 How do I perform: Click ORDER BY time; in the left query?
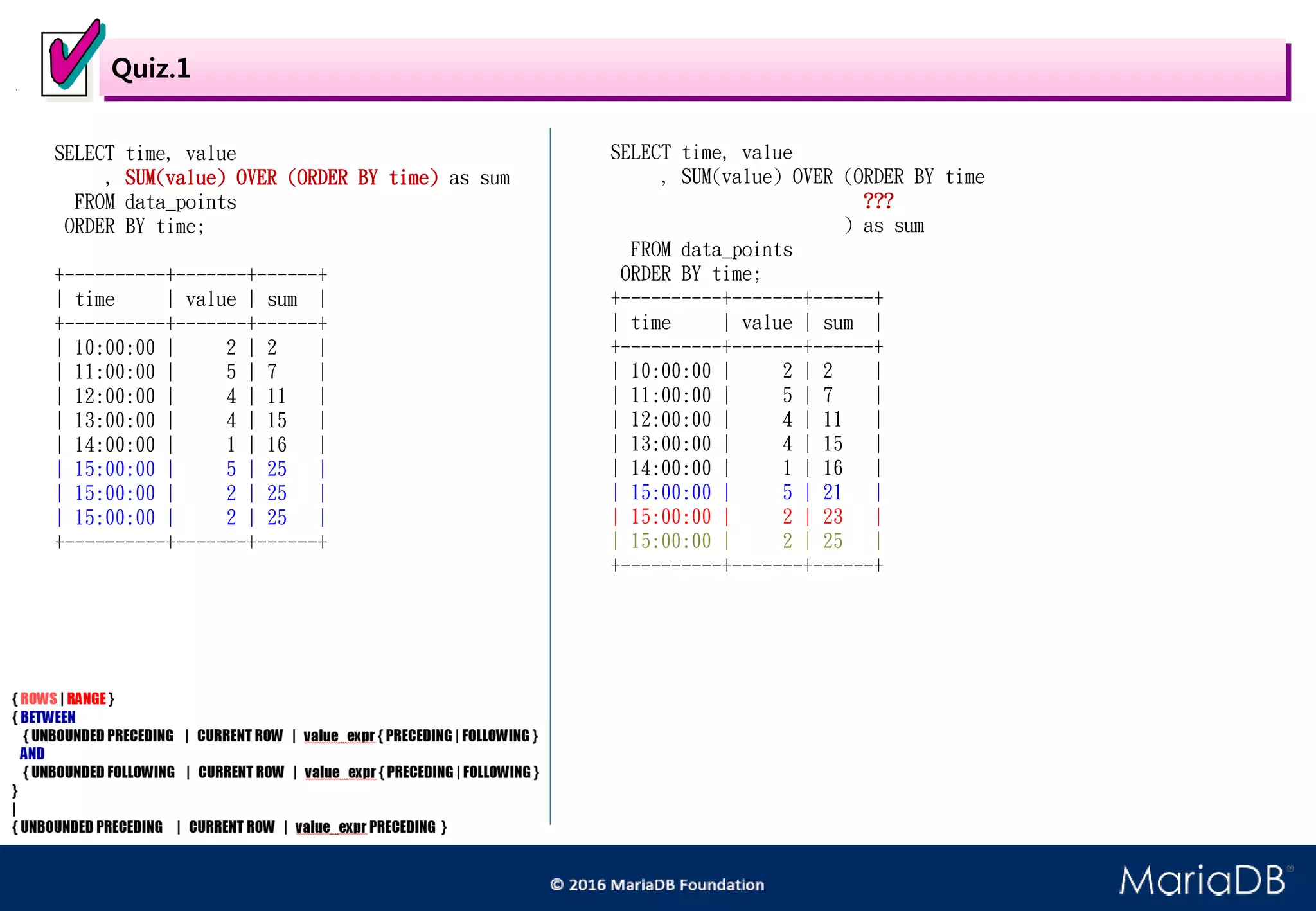pyautogui.click(x=134, y=227)
